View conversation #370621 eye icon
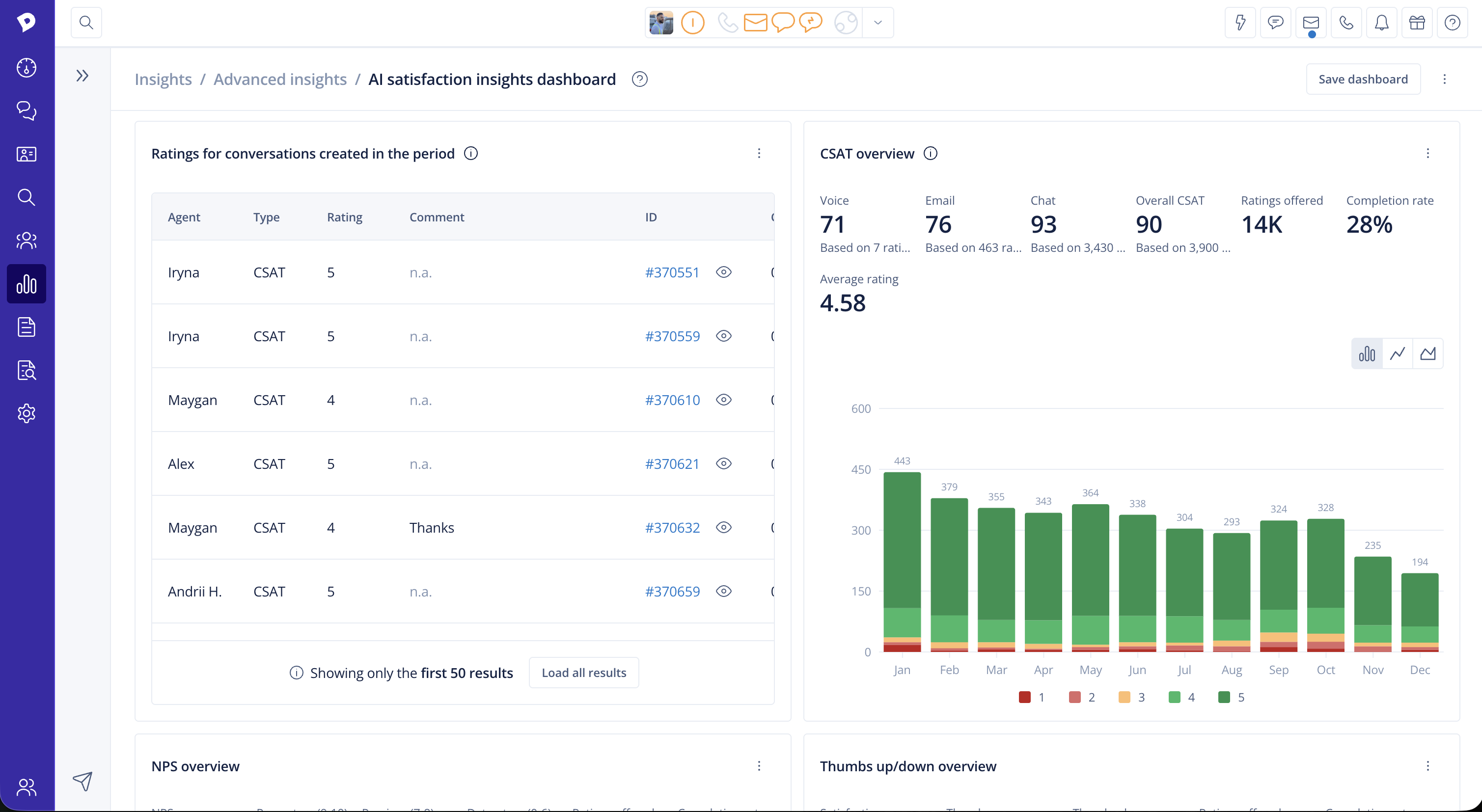The image size is (1482, 812). point(724,463)
